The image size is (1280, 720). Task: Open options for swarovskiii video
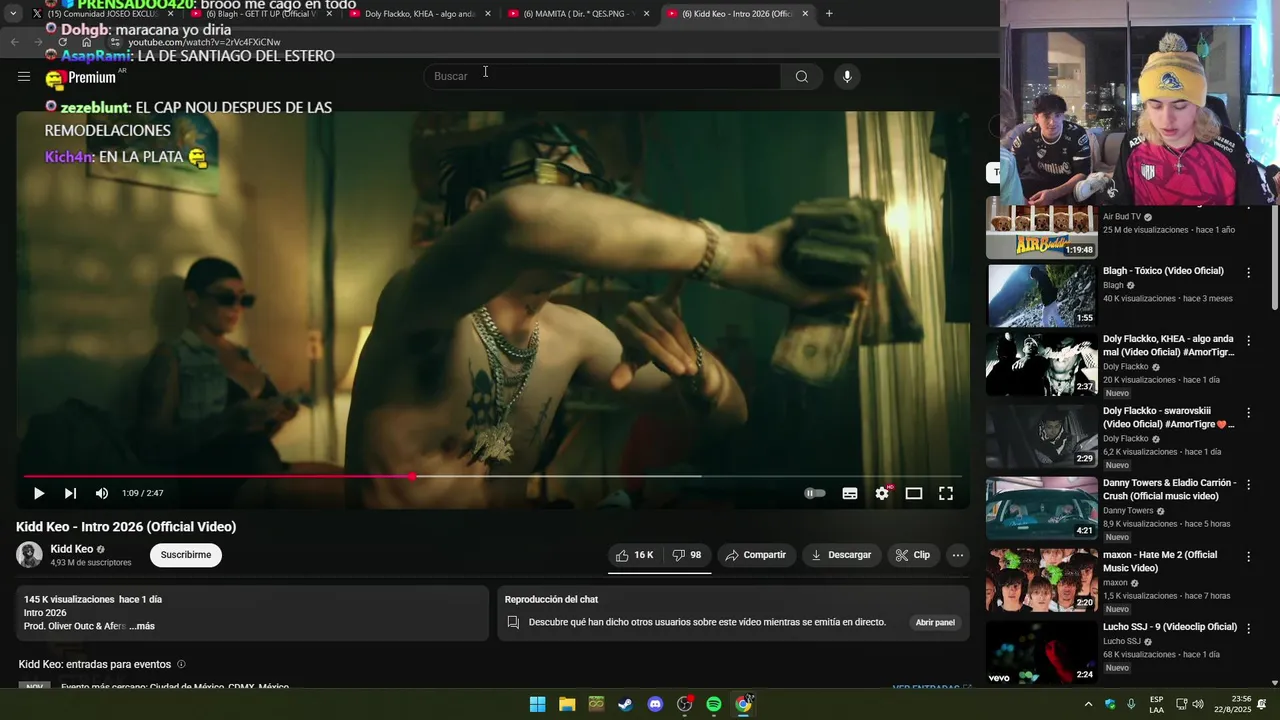click(1248, 413)
